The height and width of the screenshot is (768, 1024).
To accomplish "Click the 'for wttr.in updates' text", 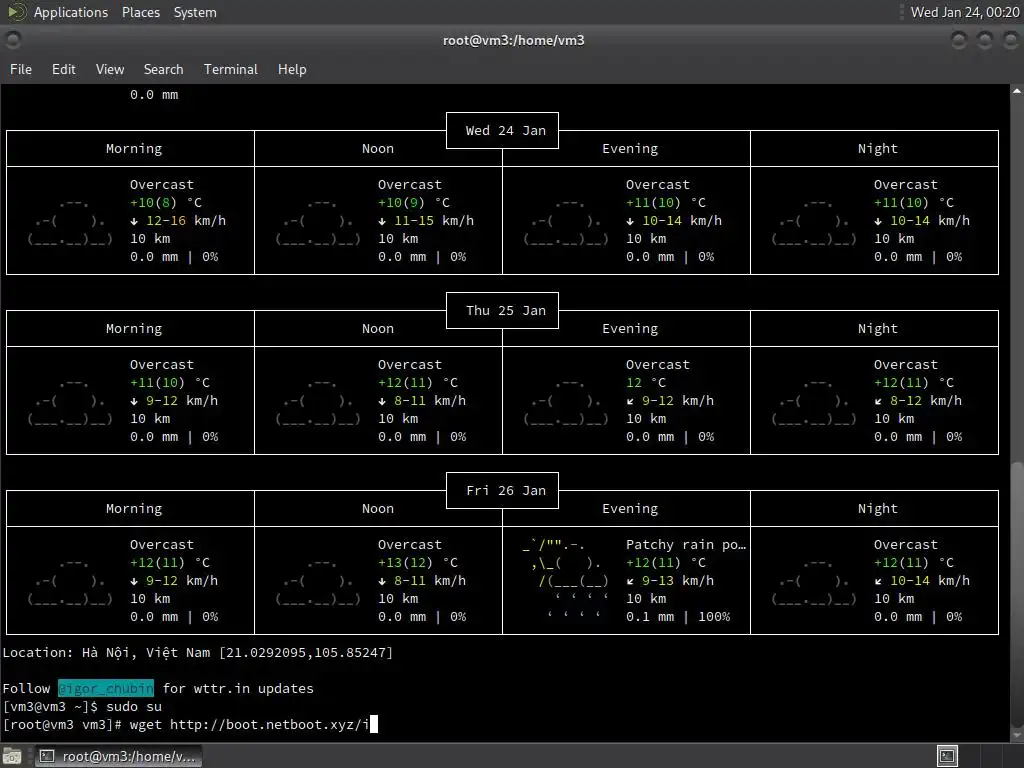I will [238, 688].
